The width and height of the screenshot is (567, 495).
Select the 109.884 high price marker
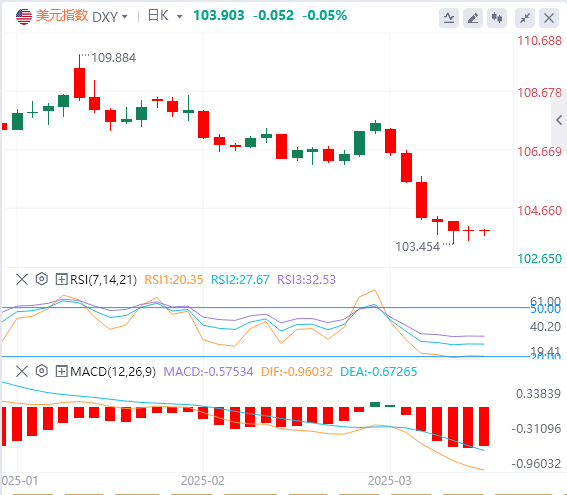click(113, 58)
